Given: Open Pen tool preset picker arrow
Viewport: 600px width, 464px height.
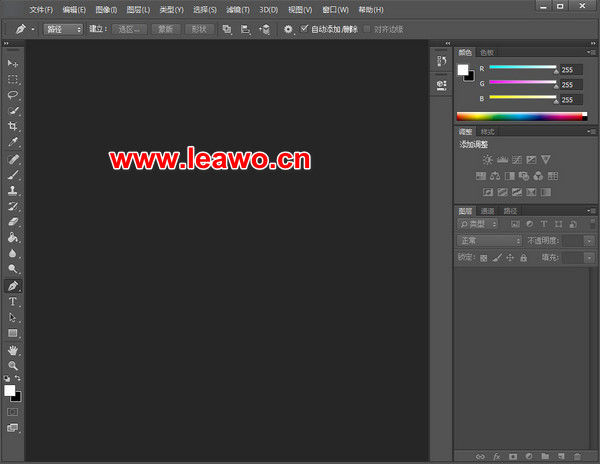Looking at the screenshot, I should [33, 29].
